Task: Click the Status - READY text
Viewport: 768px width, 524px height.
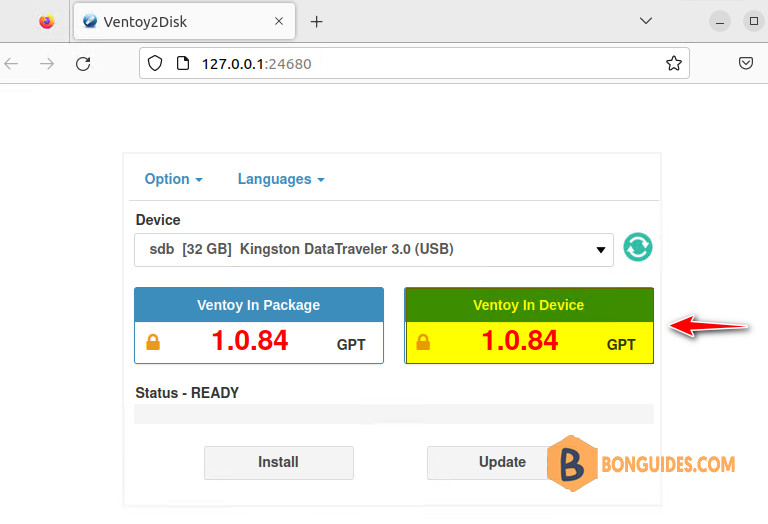Action: (x=187, y=393)
